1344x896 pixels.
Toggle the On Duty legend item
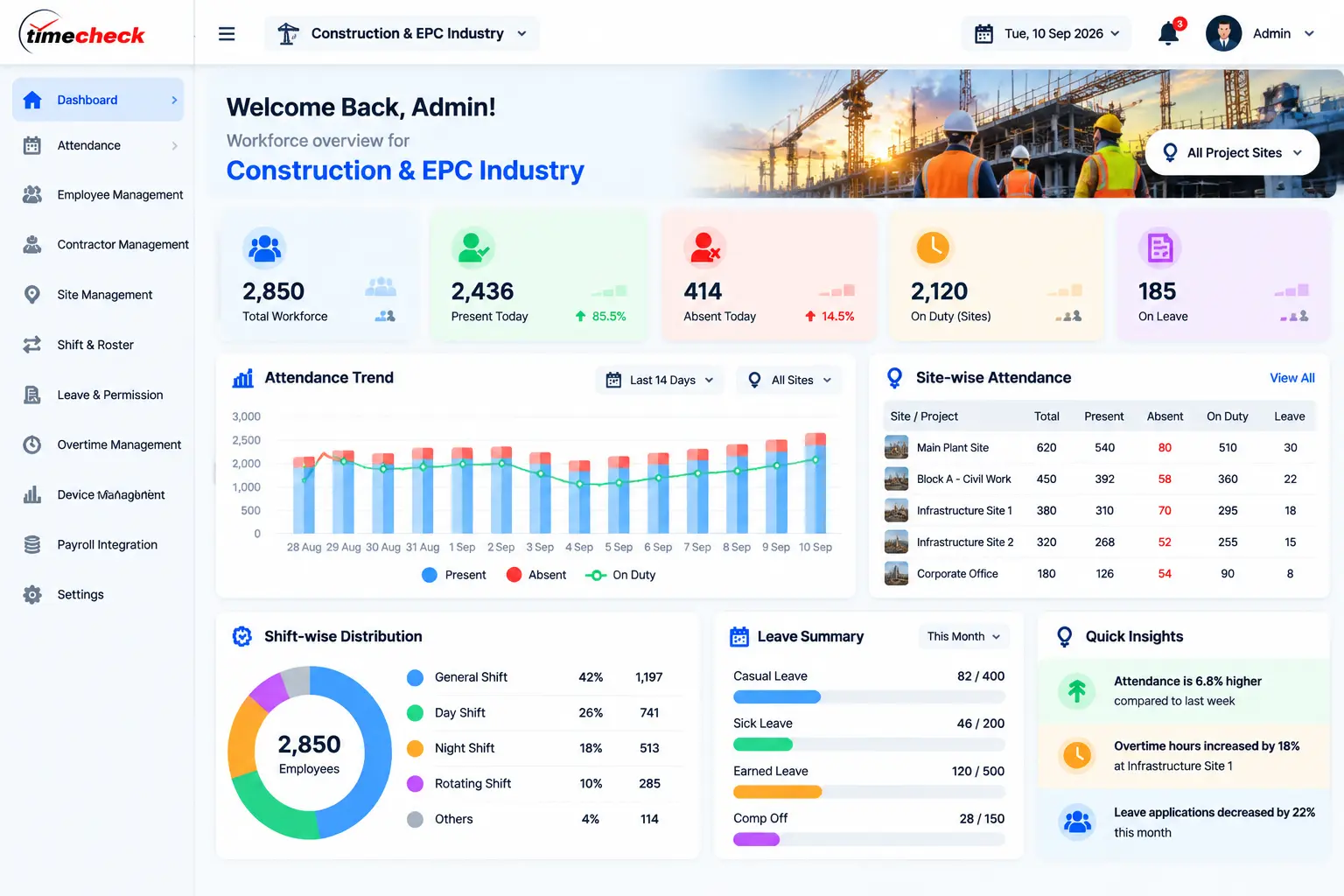pos(620,575)
